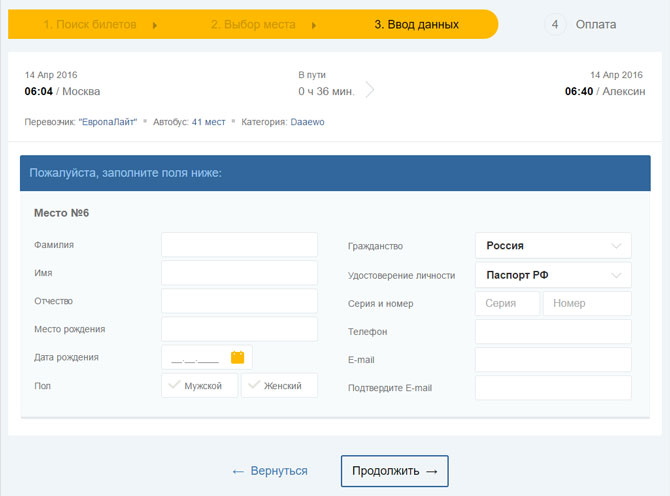Image resolution: width=670 pixels, height=496 pixels.
Task: Expand the Удостоверение личности dropdown
Action: click(552, 275)
